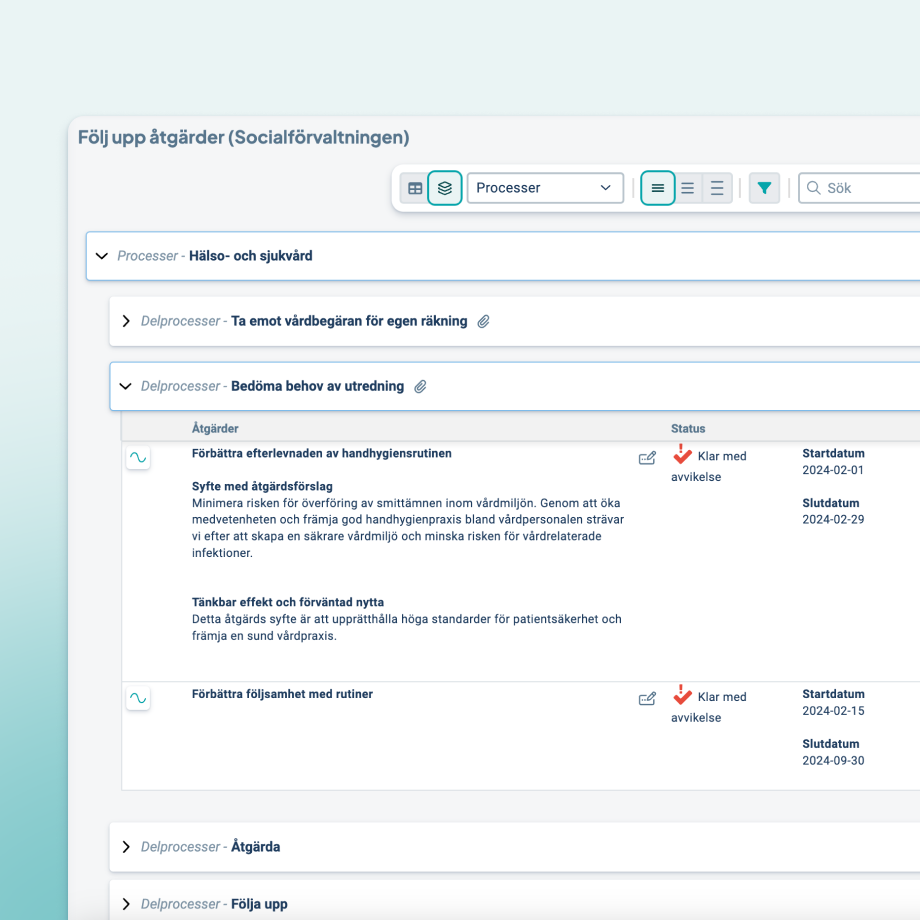Edit status for handhygiensrutinen action

(x=647, y=458)
